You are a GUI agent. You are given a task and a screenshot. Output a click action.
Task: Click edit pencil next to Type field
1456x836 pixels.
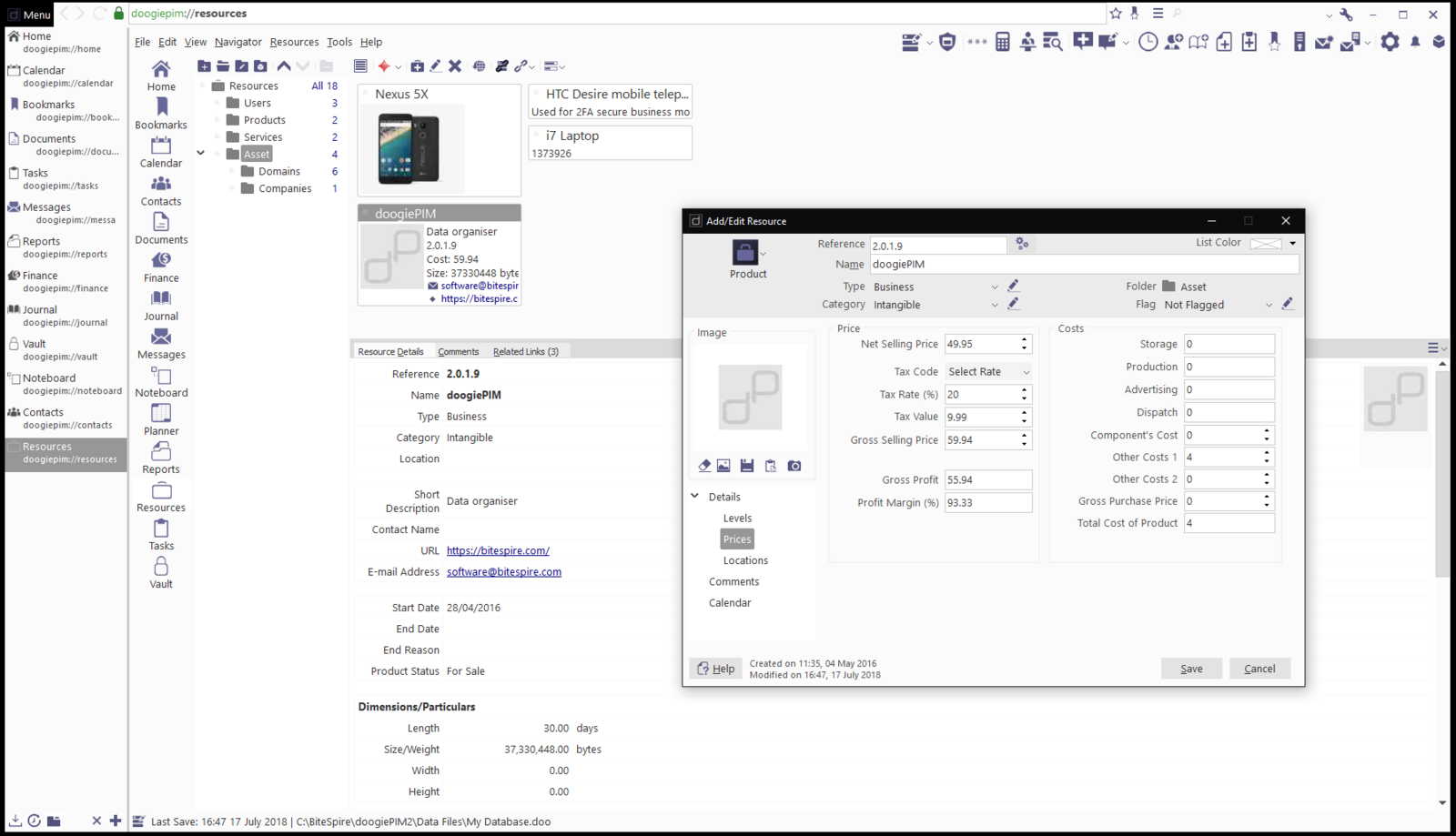pos(1013,286)
